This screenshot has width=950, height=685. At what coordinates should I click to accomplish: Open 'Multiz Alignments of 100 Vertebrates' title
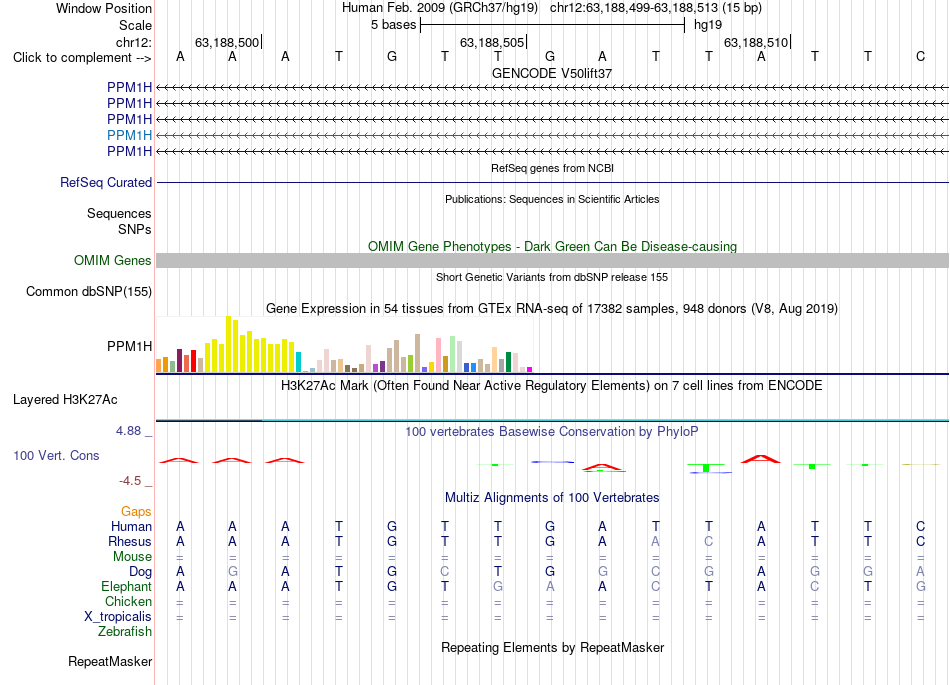pyautogui.click(x=552, y=498)
